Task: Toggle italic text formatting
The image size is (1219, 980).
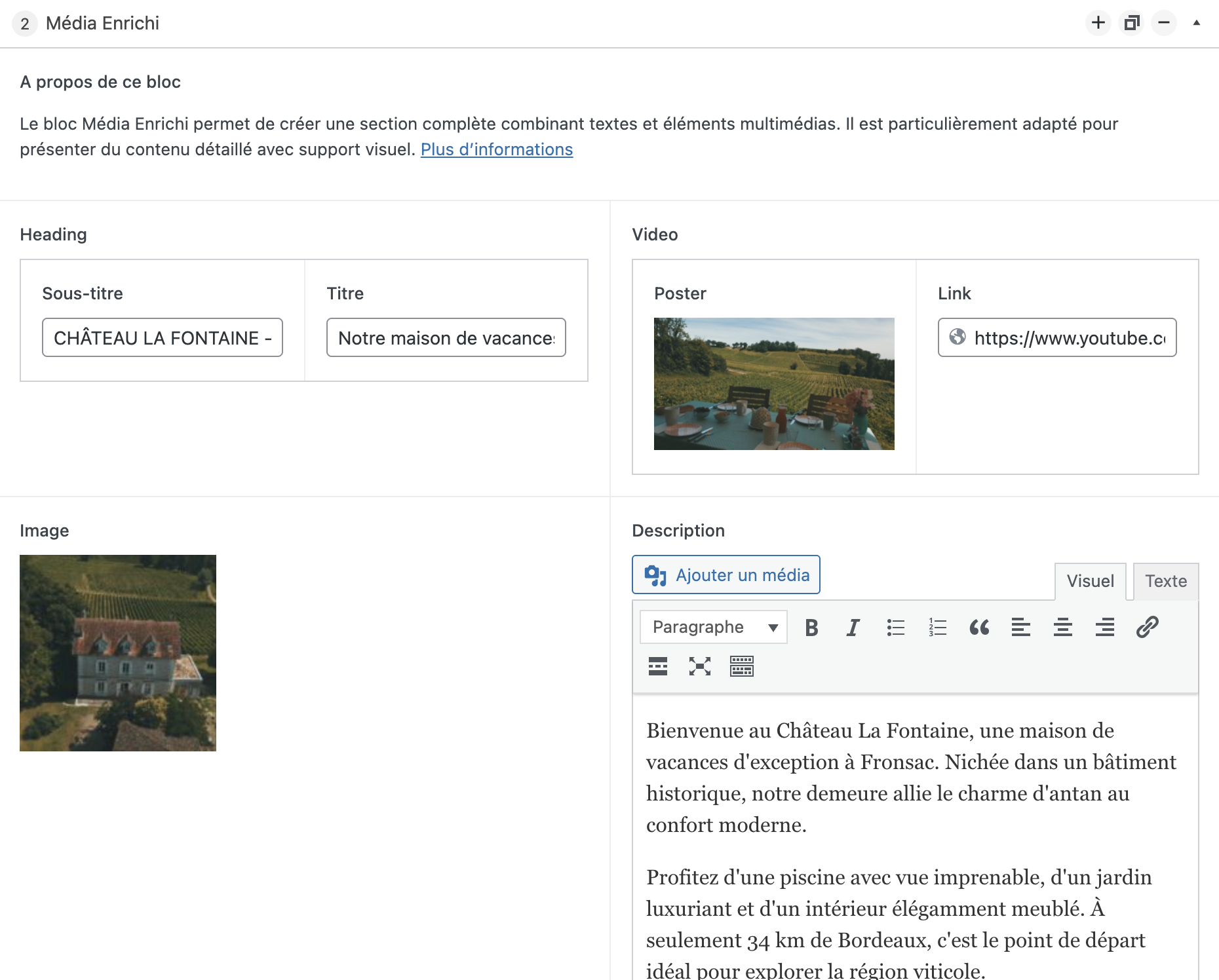Action: [853, 628]
